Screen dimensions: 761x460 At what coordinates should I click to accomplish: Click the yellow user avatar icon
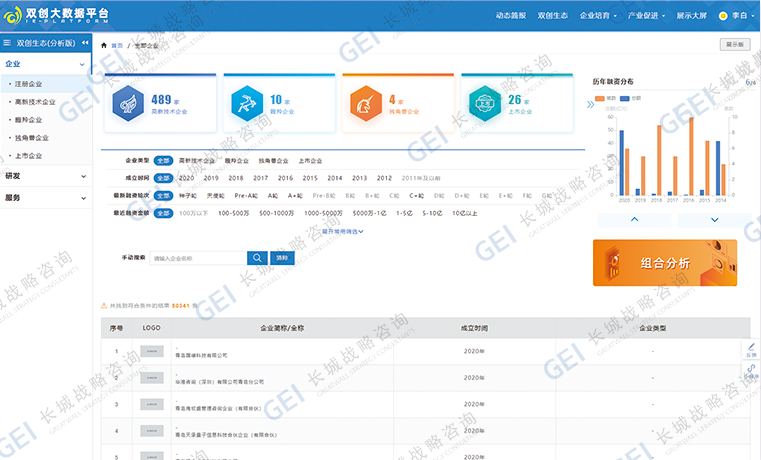pos(723,16)
